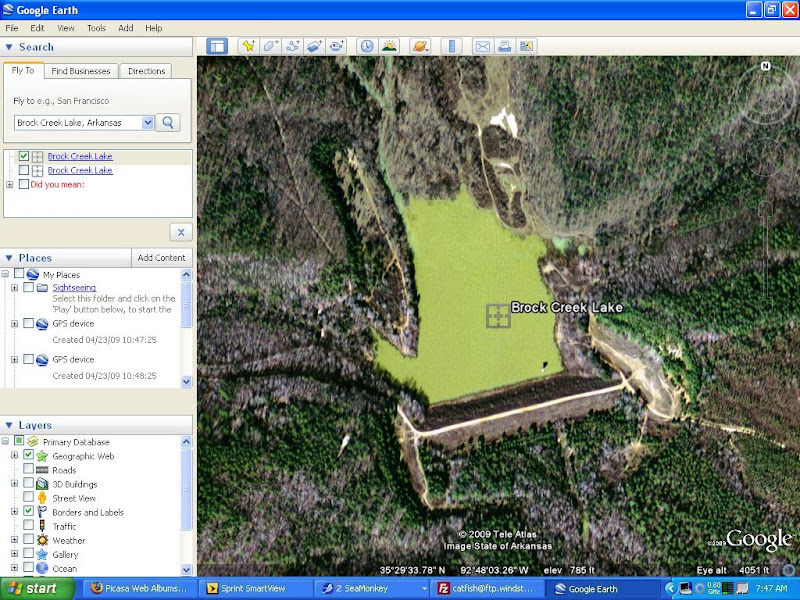800x600 pixels.
Task: Uncheck the Geographic Web layer
Action: click(x=29, y=455)
